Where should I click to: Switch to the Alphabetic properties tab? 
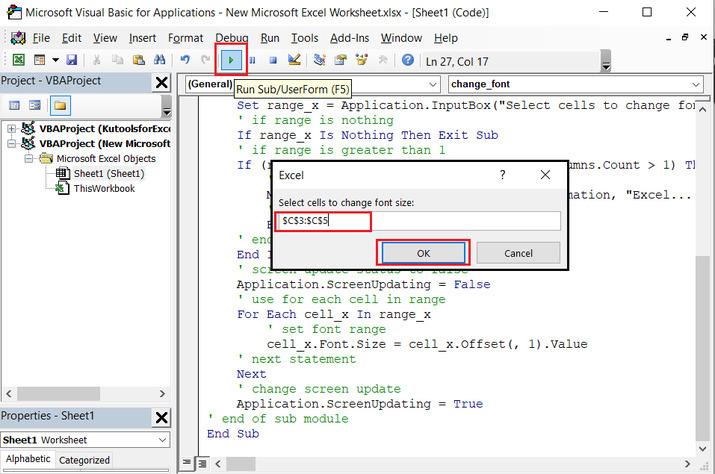pos(28,459)
